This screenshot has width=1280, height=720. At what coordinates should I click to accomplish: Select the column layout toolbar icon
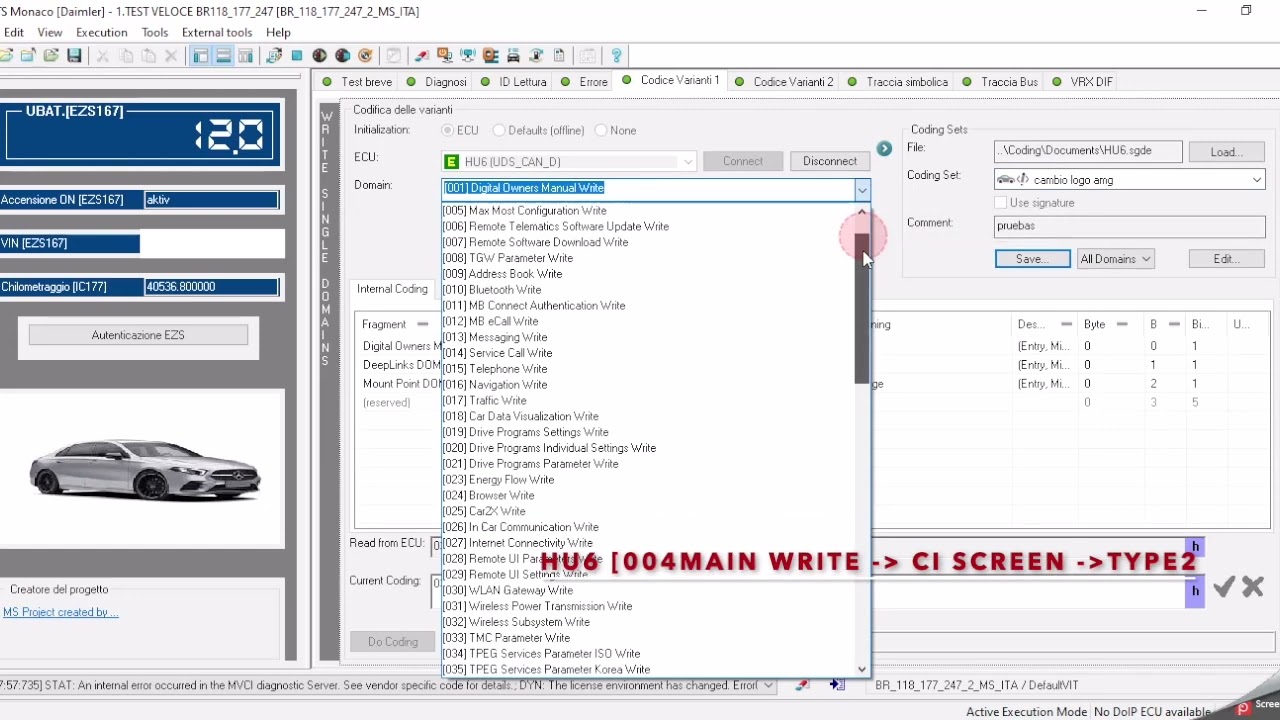245,56
